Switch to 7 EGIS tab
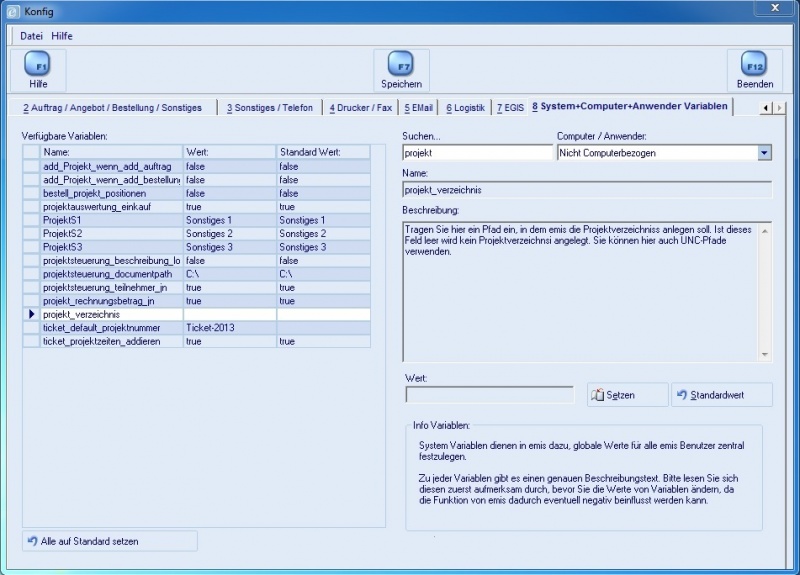Image resolution: width=800 pixels, height=575 pixels. (x=510, y=108)
